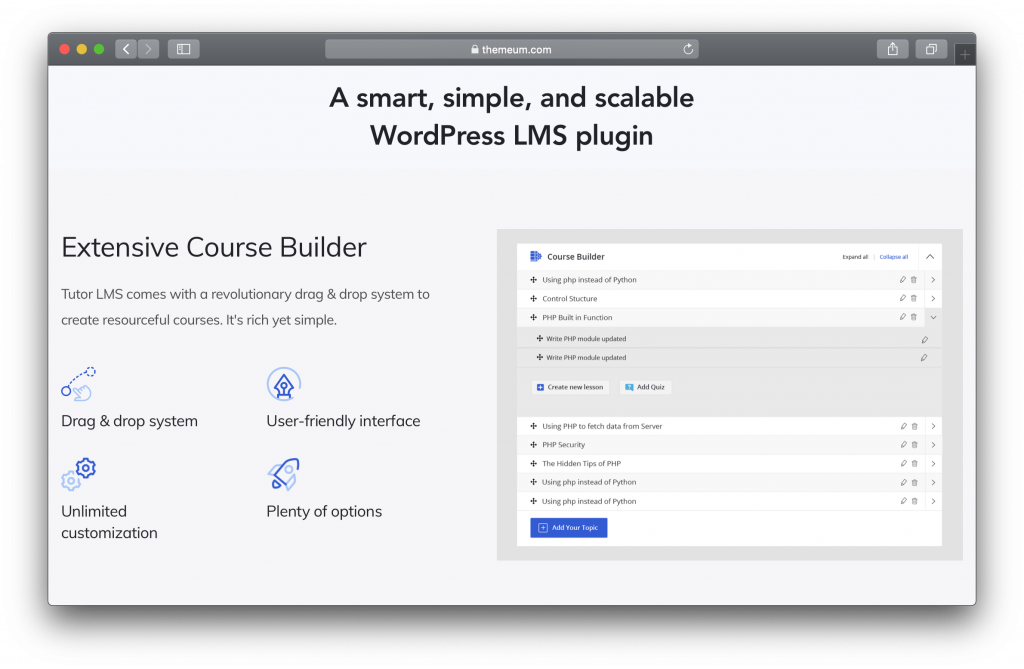The image size is (1024, 669).
Task: Expand the Control Stucture topic chevron
Action: pos(933,299)
